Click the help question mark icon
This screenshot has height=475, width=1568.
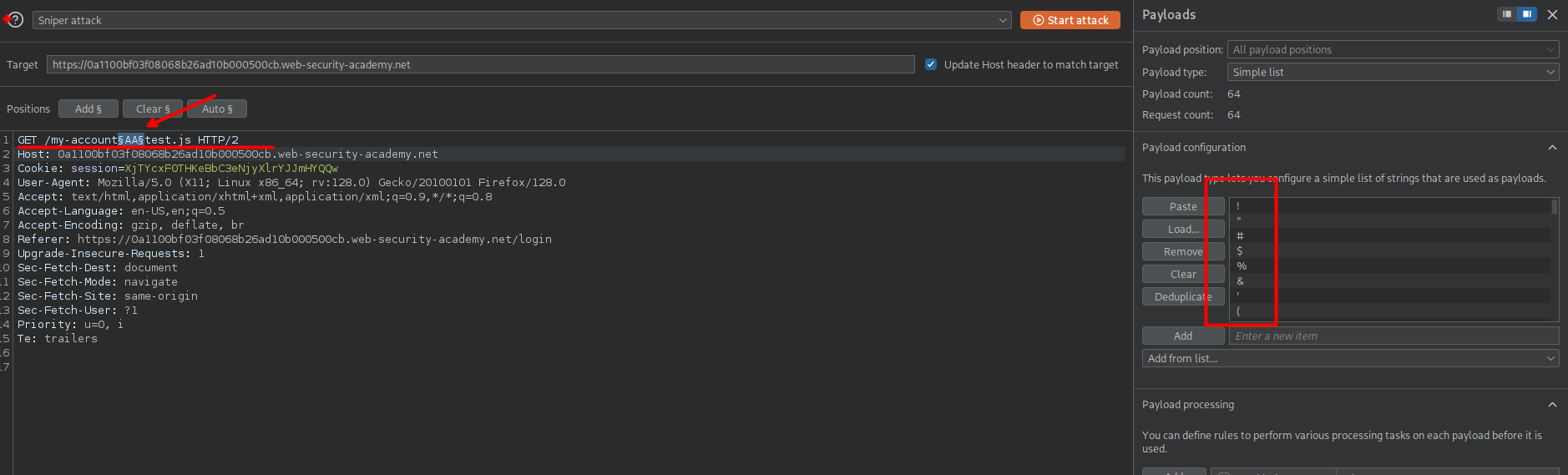(x=16, y=20)
